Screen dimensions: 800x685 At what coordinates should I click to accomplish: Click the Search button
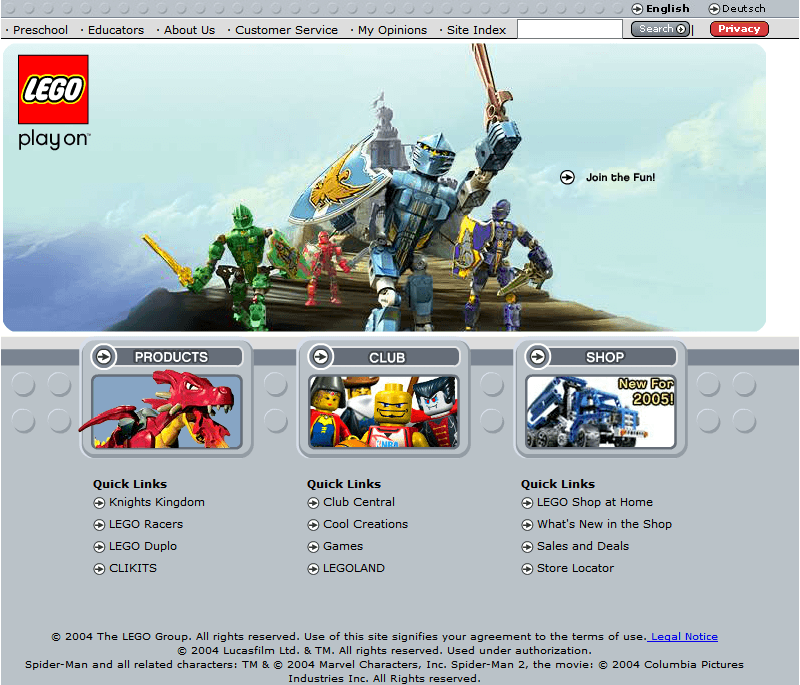(660, 29)
